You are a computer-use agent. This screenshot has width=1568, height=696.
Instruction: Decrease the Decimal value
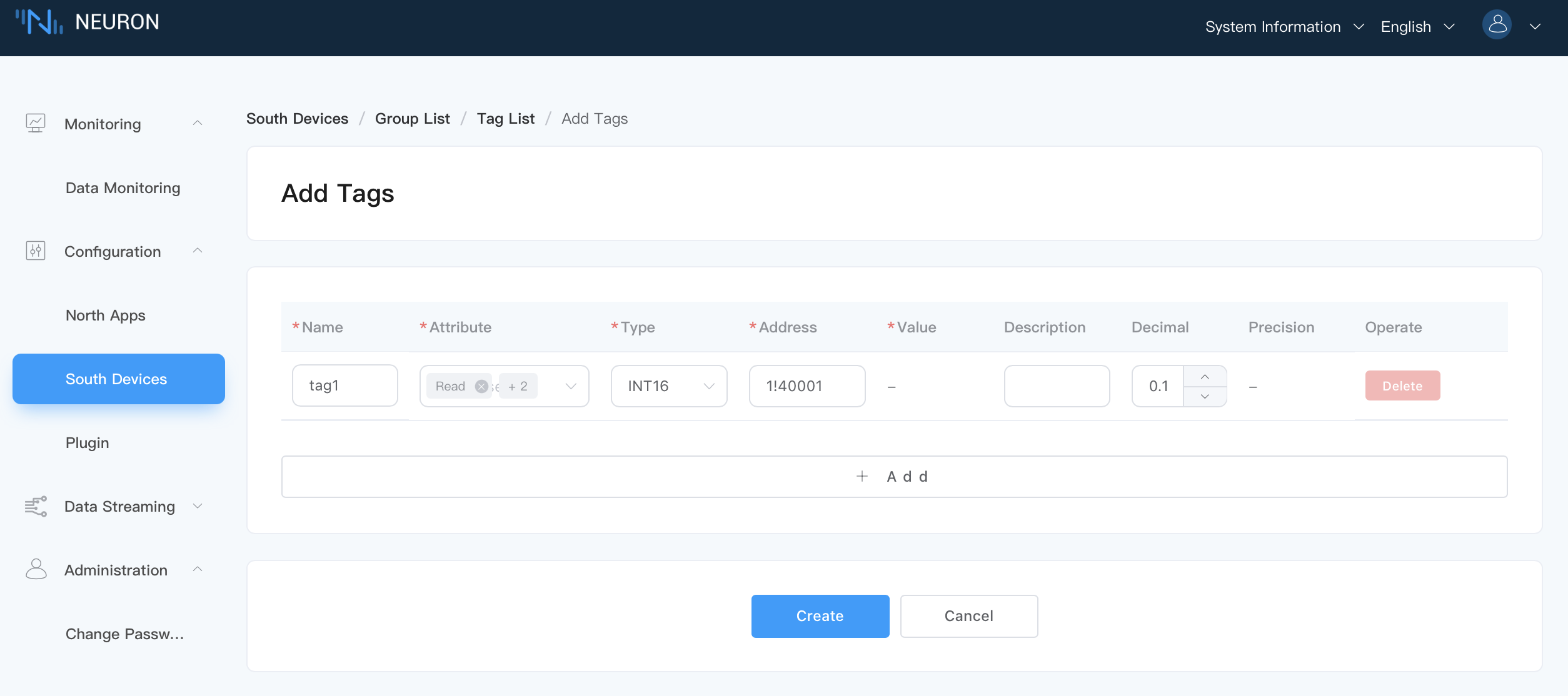pyautogui.click(x=1205, y=396)
